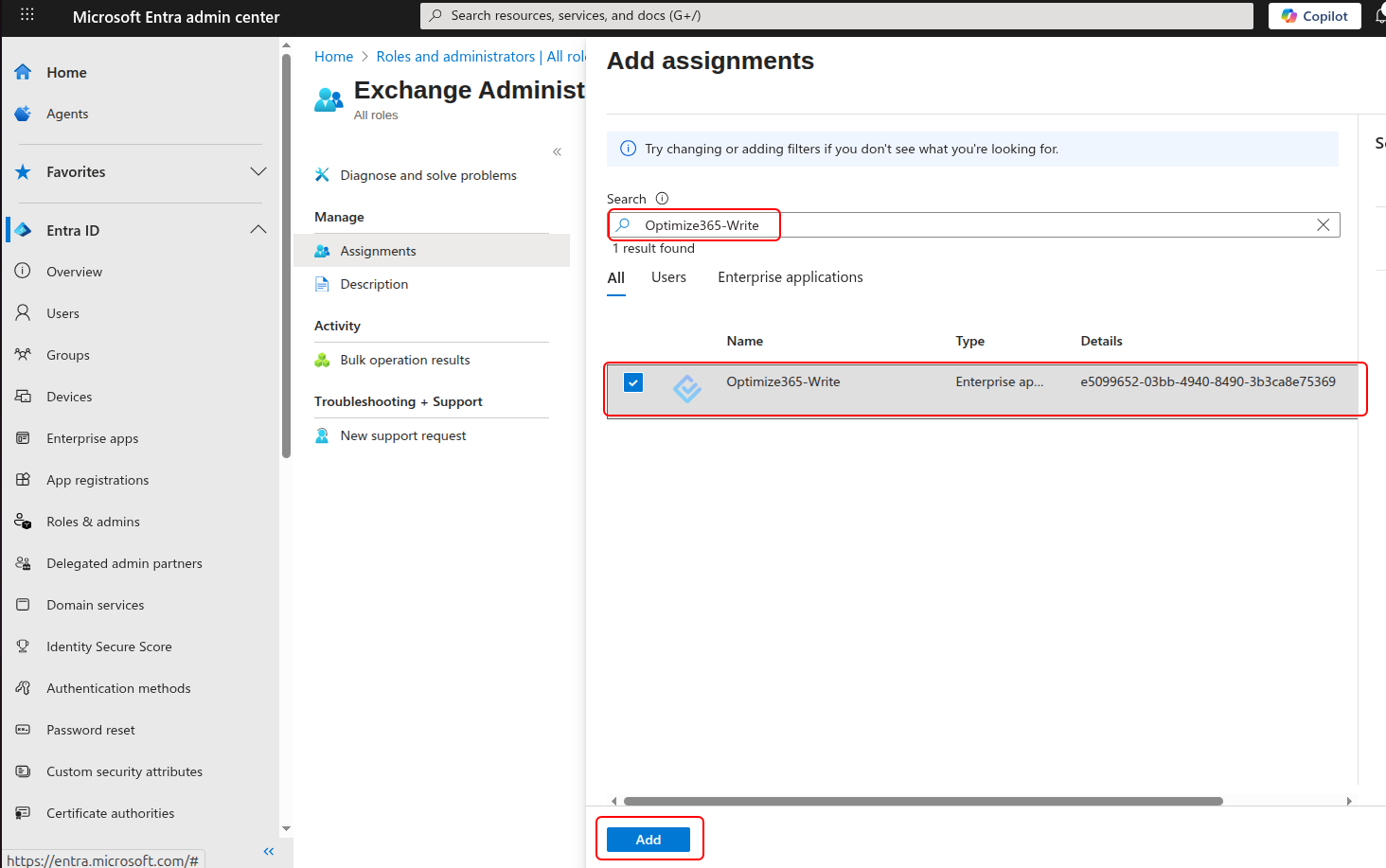Click the sidebar vertical scrollbar thumb

tap(286, 256)
